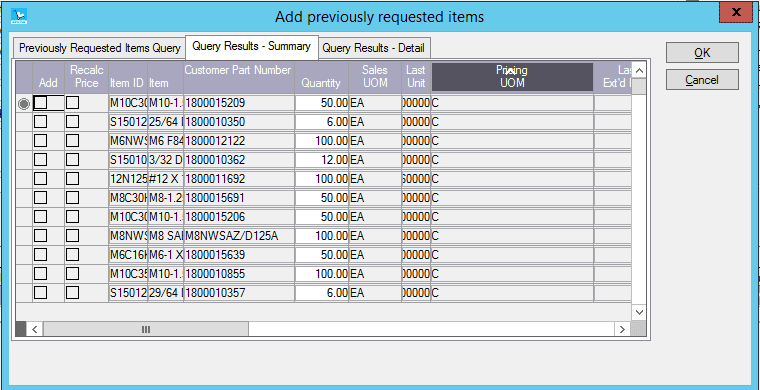Click the quantity field for part 1800011692

321,179
